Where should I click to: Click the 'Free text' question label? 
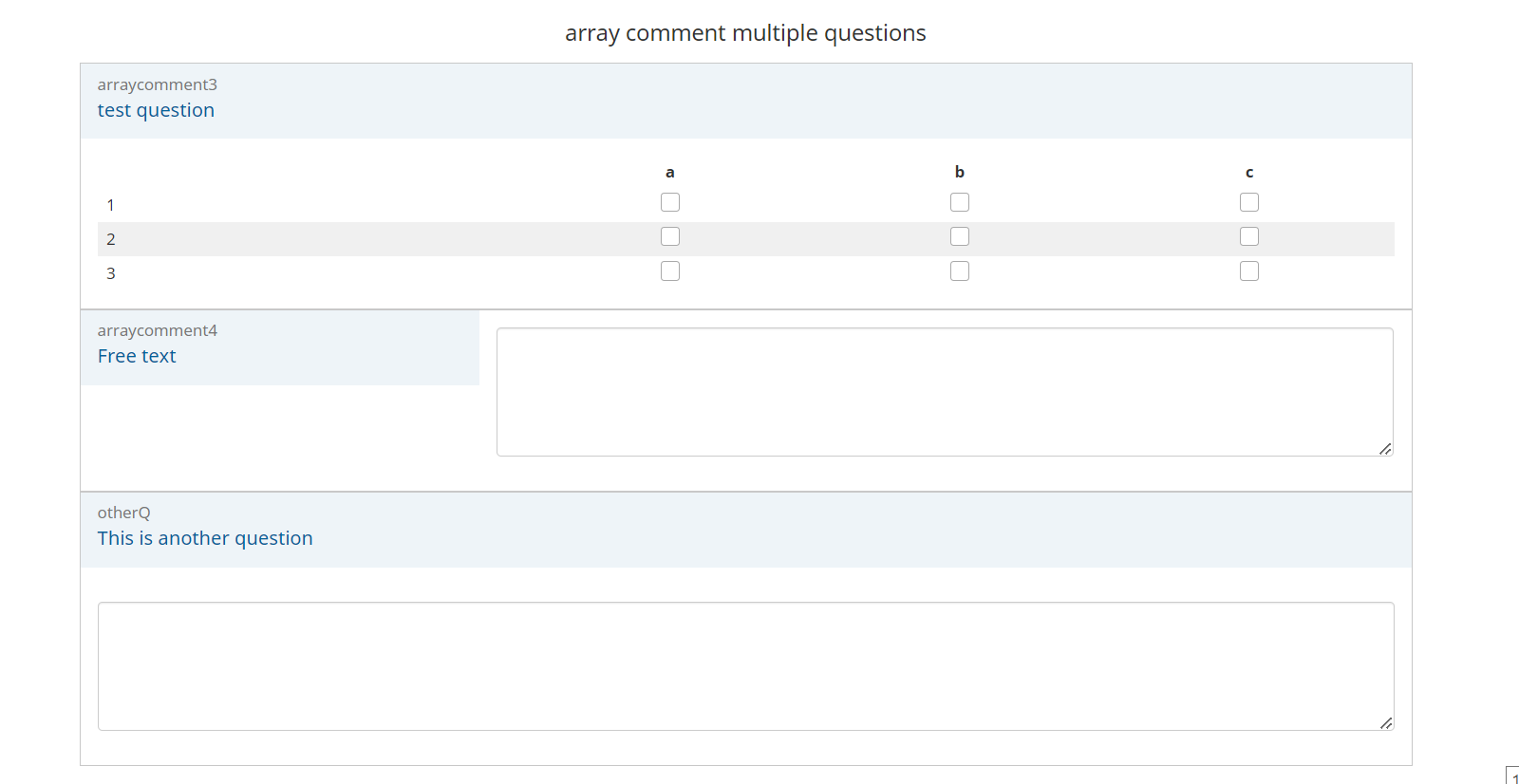137,356
